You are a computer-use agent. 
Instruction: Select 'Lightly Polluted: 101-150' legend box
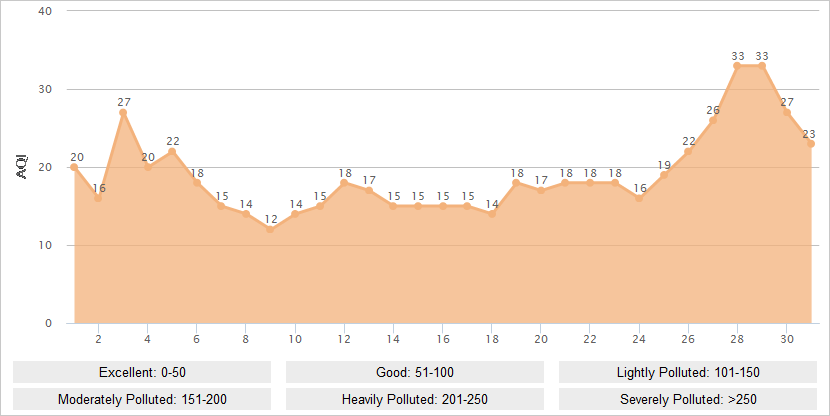(688, 372)
